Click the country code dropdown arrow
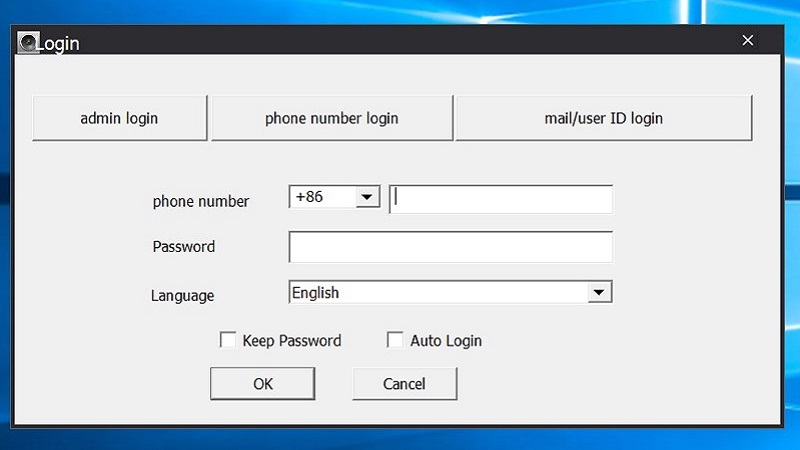The height and width of the screenshot is (450, 800). point(368,198)
